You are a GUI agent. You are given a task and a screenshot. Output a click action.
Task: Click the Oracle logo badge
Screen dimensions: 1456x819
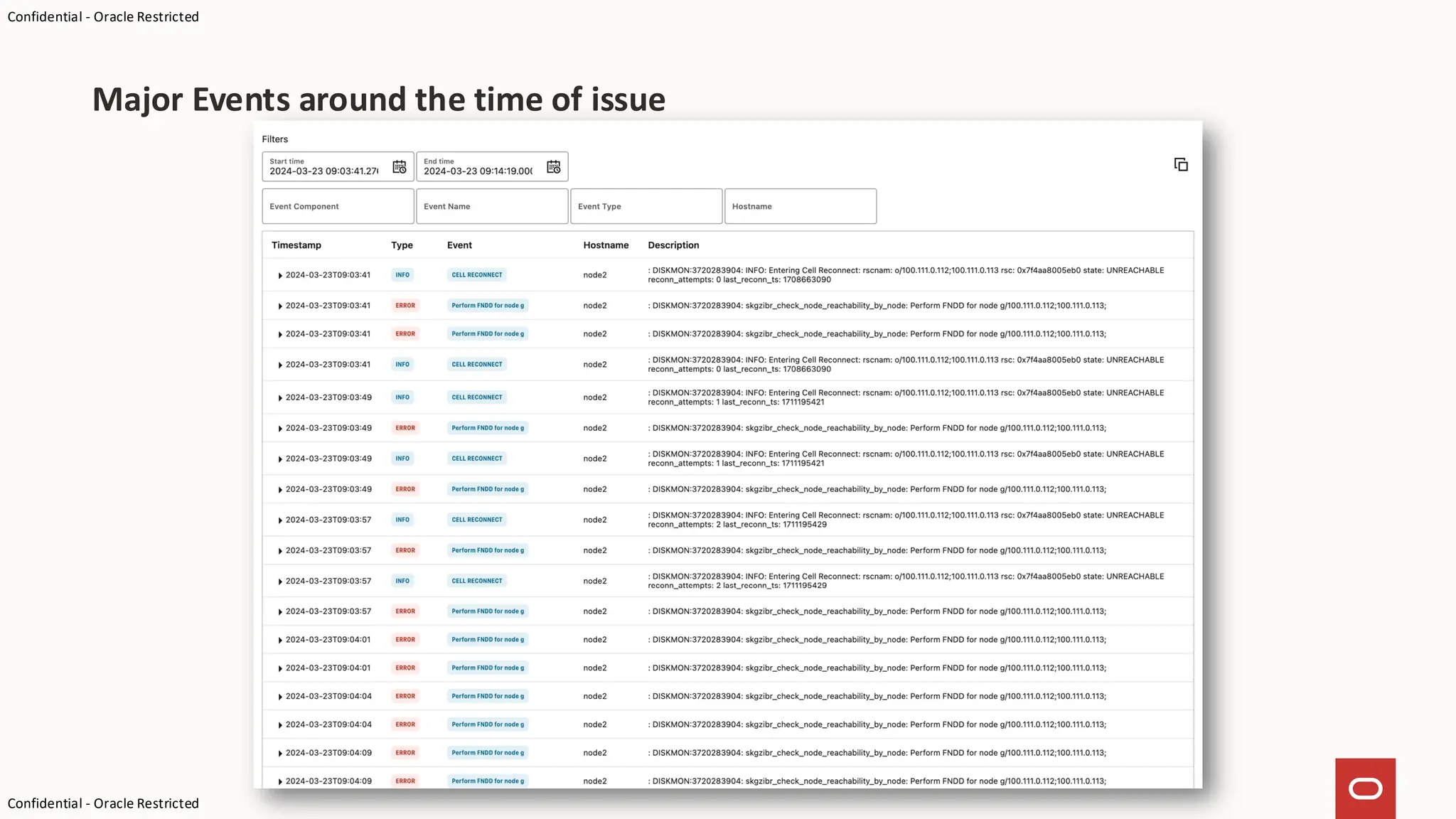pos(1365,788)
